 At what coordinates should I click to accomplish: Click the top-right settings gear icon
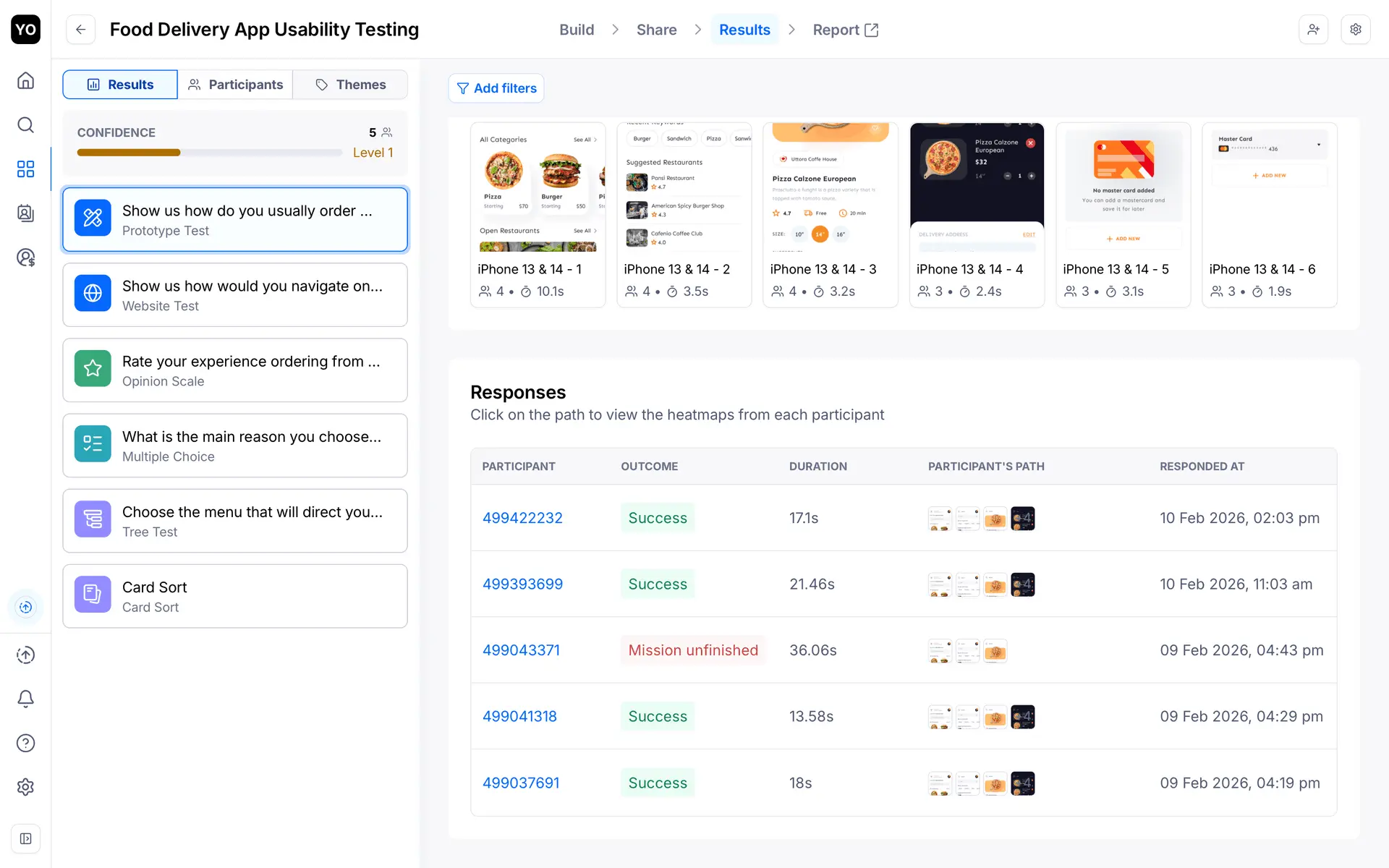click(x=1356, y=30)
